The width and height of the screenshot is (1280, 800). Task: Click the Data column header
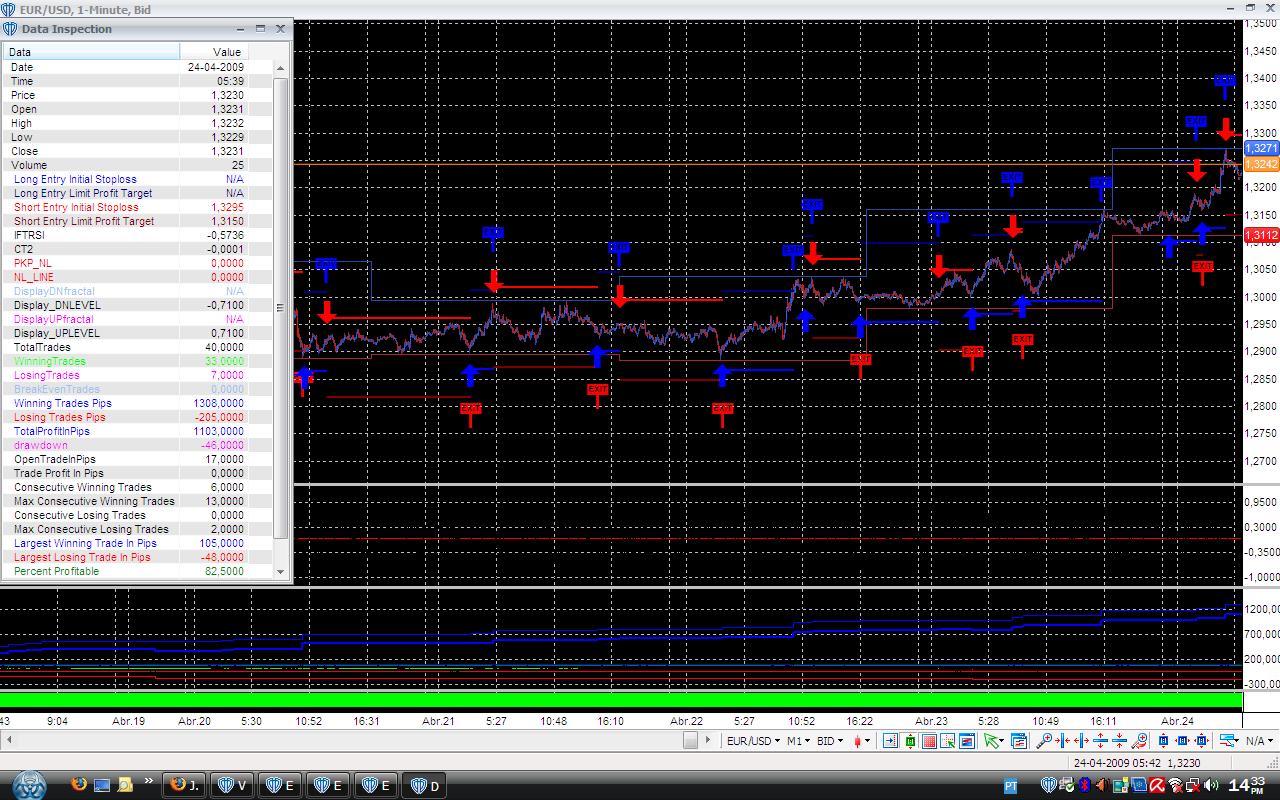point(91,52)
